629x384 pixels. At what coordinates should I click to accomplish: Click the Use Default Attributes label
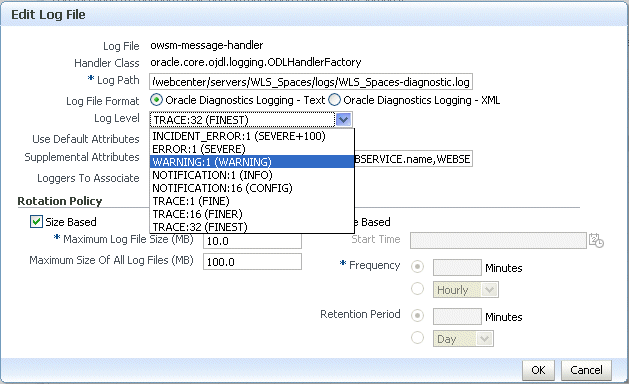86,139
